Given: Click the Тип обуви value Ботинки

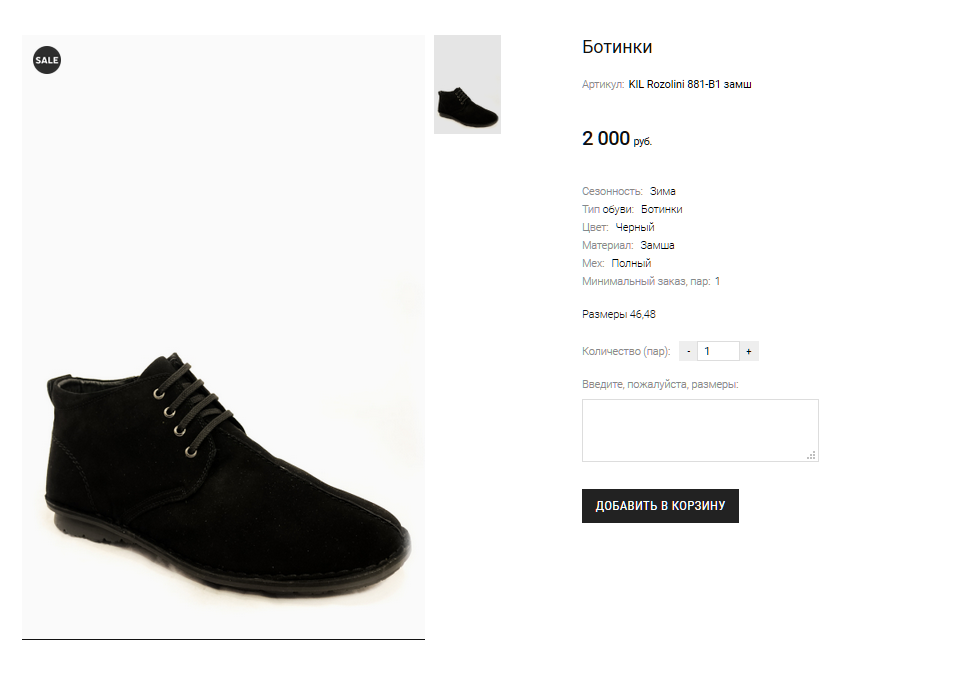Looking at the screenshot, I should click(x=662, y=209).
